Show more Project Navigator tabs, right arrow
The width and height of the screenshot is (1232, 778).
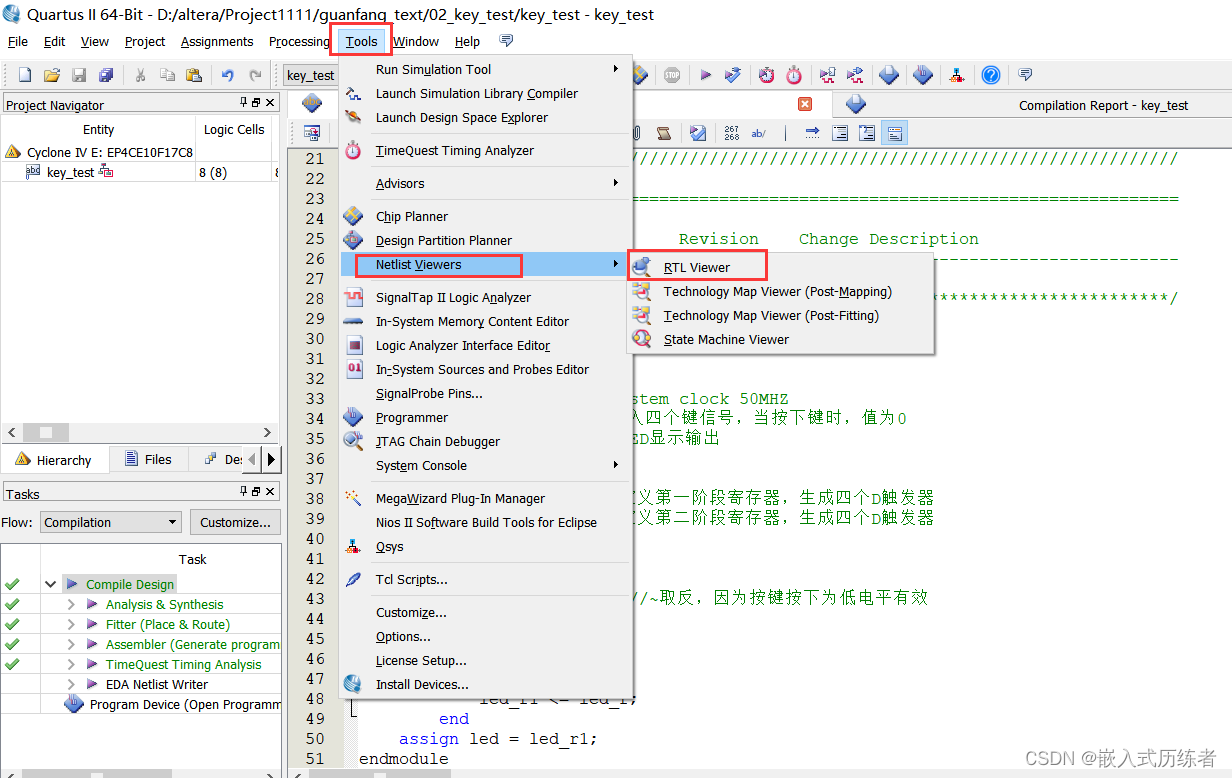click(x=272, y=459)
